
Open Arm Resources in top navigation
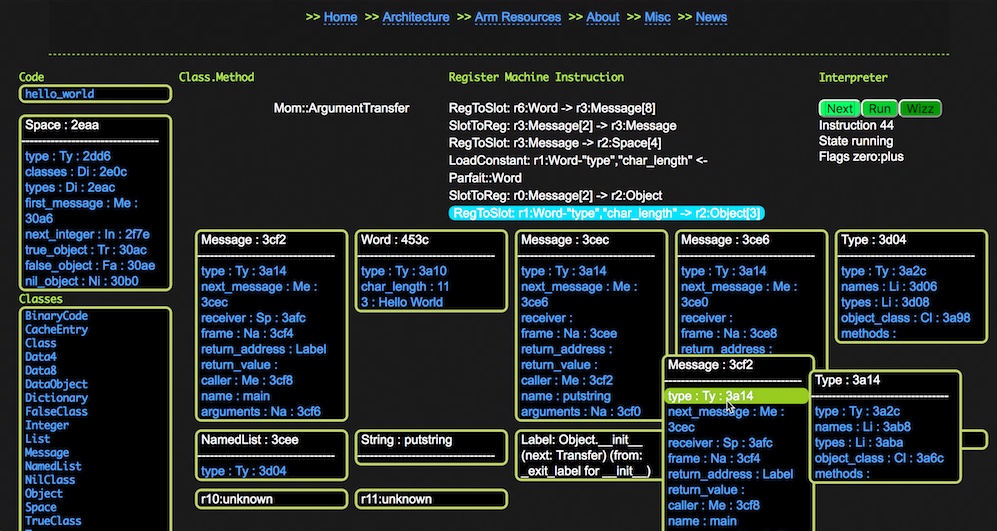click(x=517, y=17)
